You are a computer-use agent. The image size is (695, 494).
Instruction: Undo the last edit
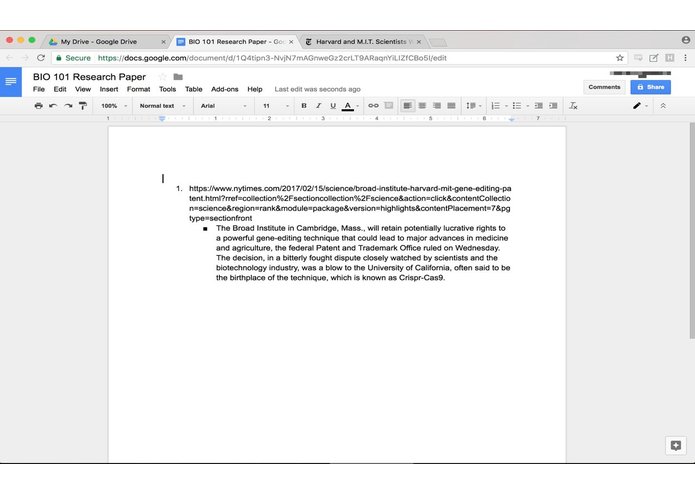tap(53, 106)
